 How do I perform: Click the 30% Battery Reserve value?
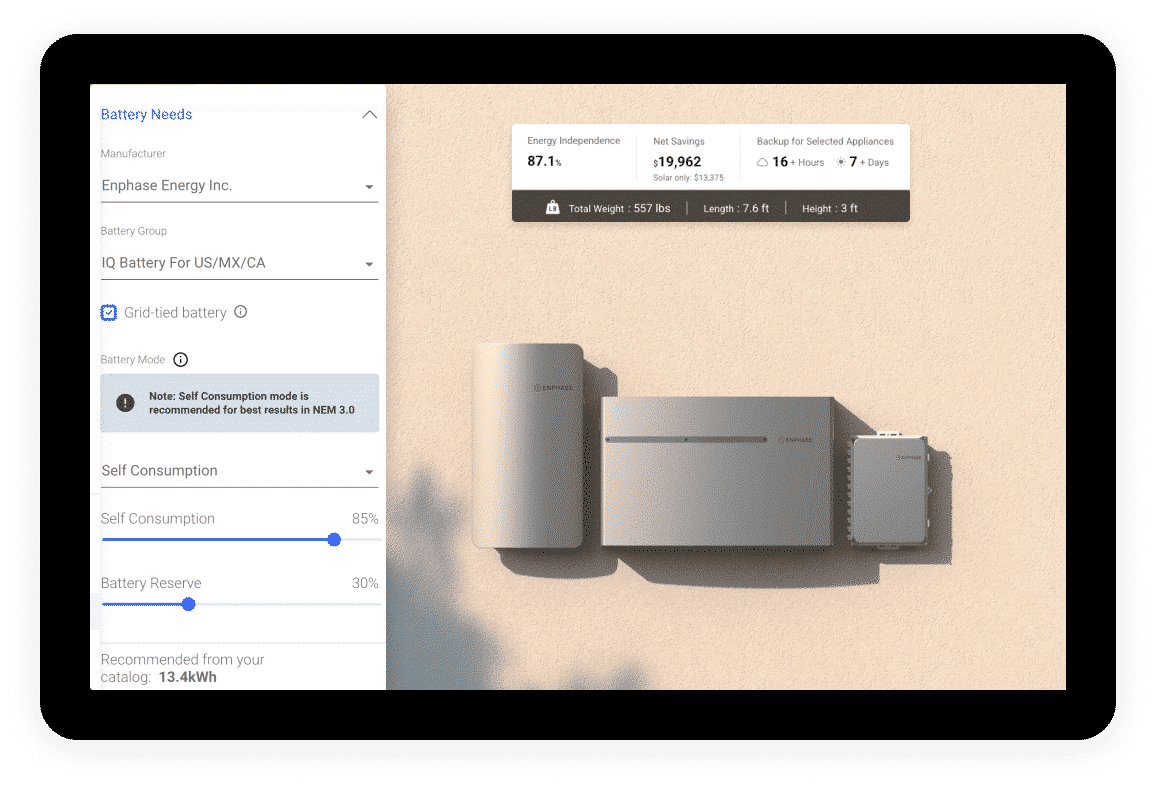click(365, 583)
